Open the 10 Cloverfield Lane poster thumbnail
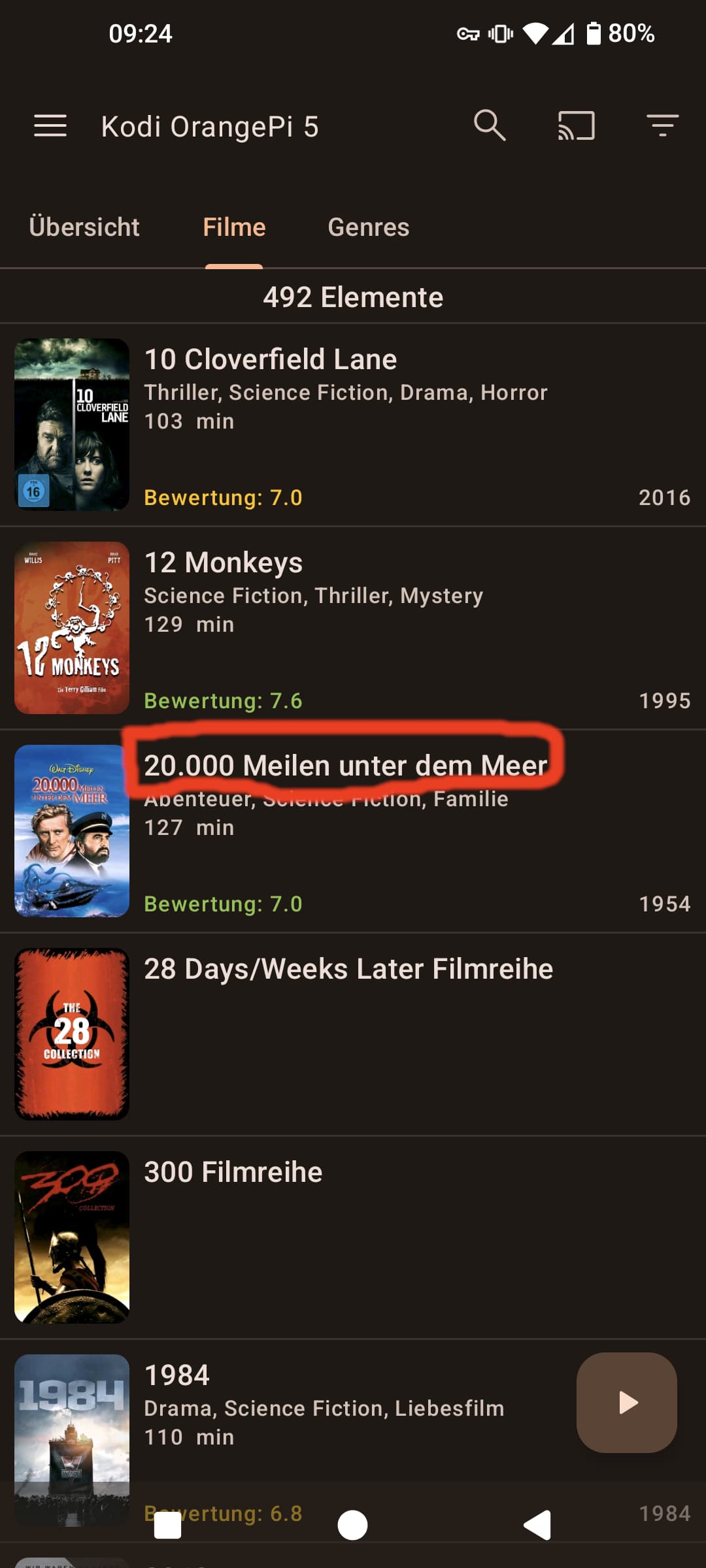This screenshot has width=706, height=1568. pos(72,425)
